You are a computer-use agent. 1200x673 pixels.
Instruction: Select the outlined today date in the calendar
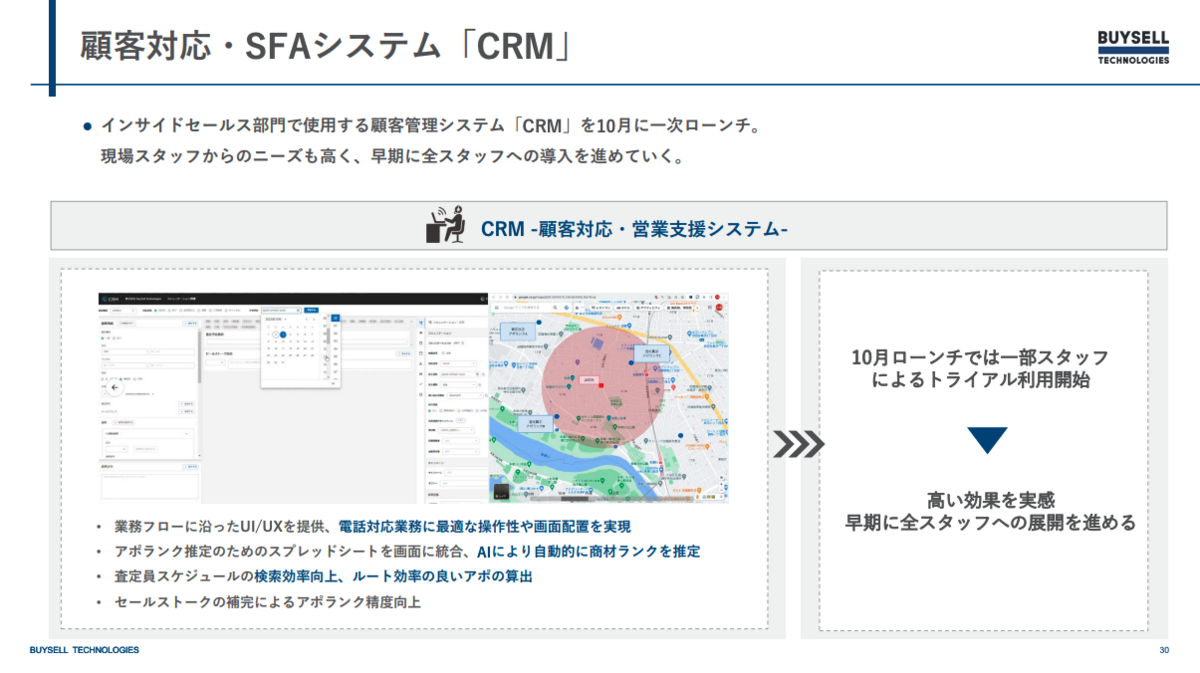tap(276, 334)
